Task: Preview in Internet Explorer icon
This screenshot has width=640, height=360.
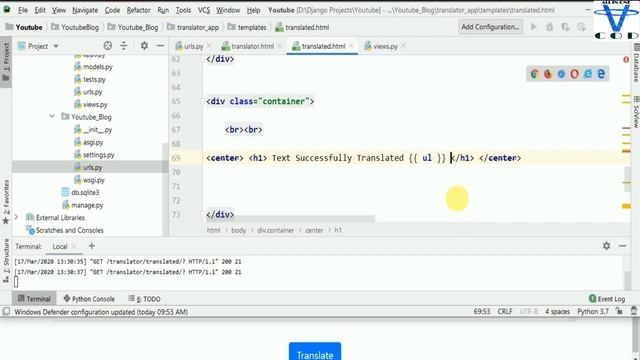Action: (588, 74)
